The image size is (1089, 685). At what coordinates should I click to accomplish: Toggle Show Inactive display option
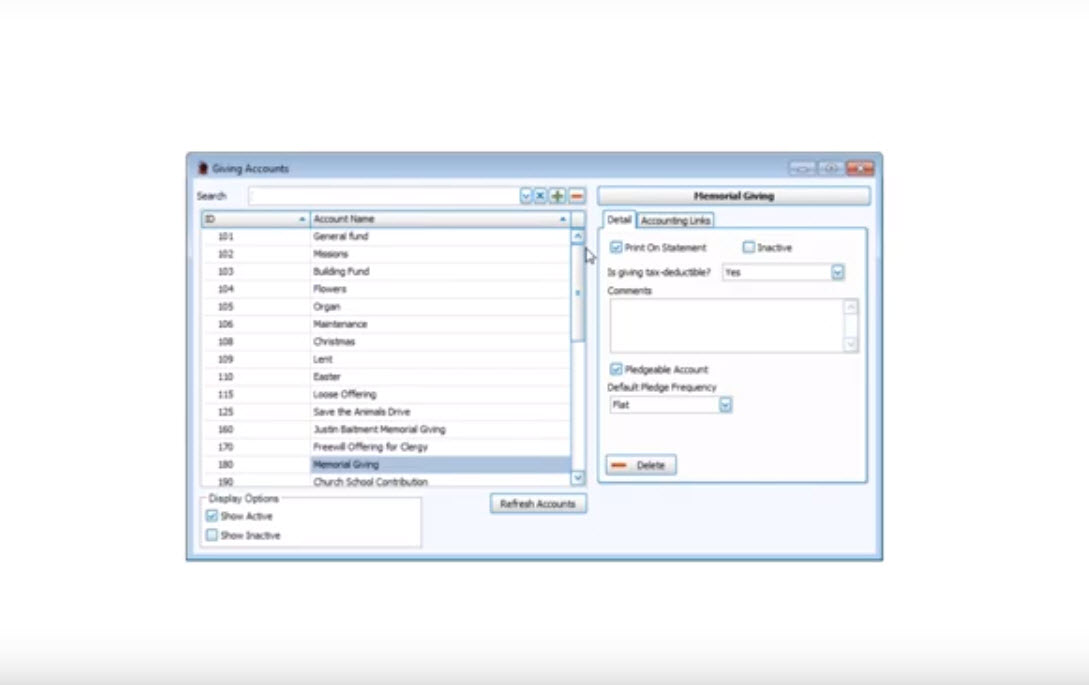212,535
